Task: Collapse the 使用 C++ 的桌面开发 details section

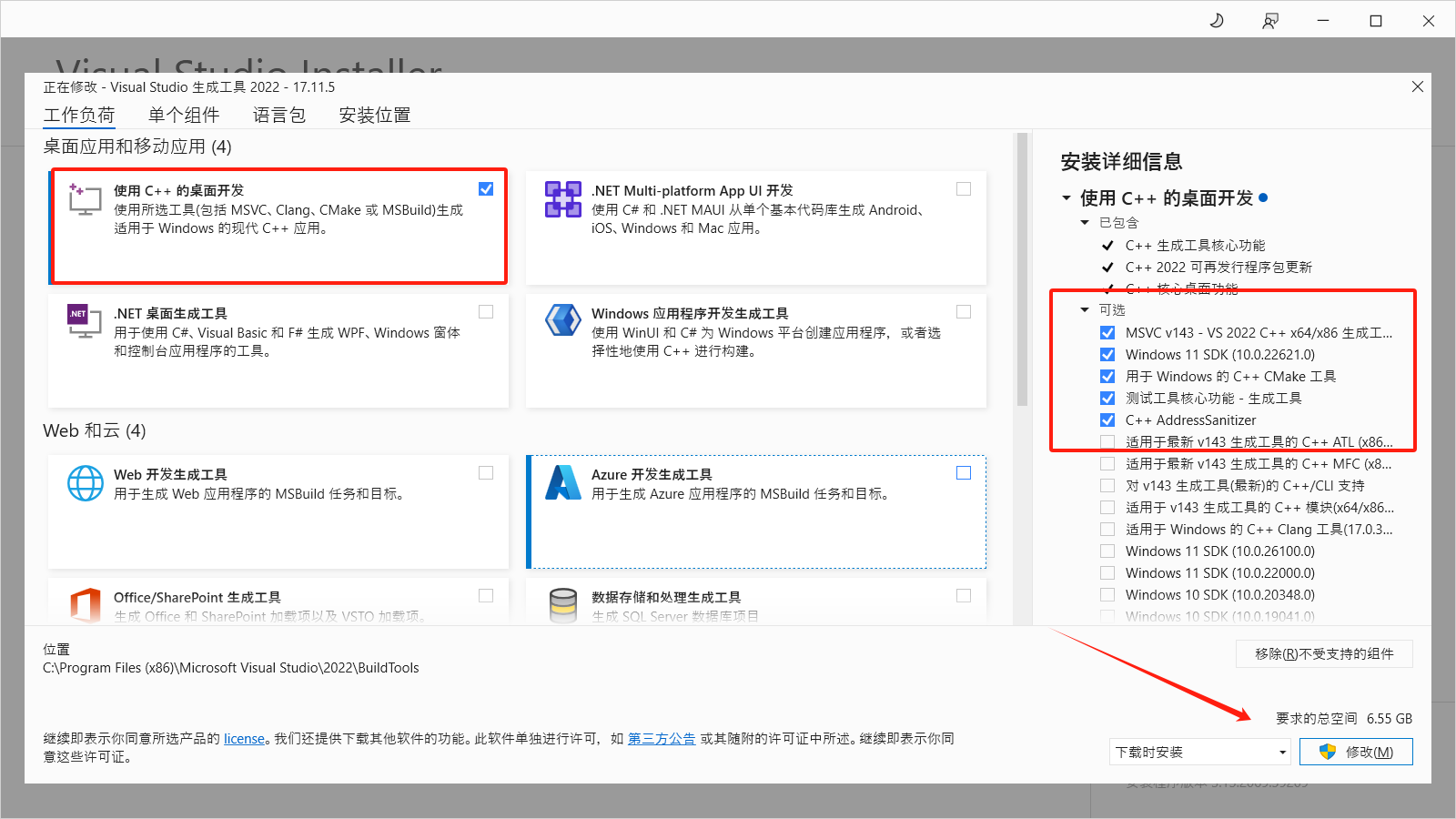Action: pos(1067,198)
